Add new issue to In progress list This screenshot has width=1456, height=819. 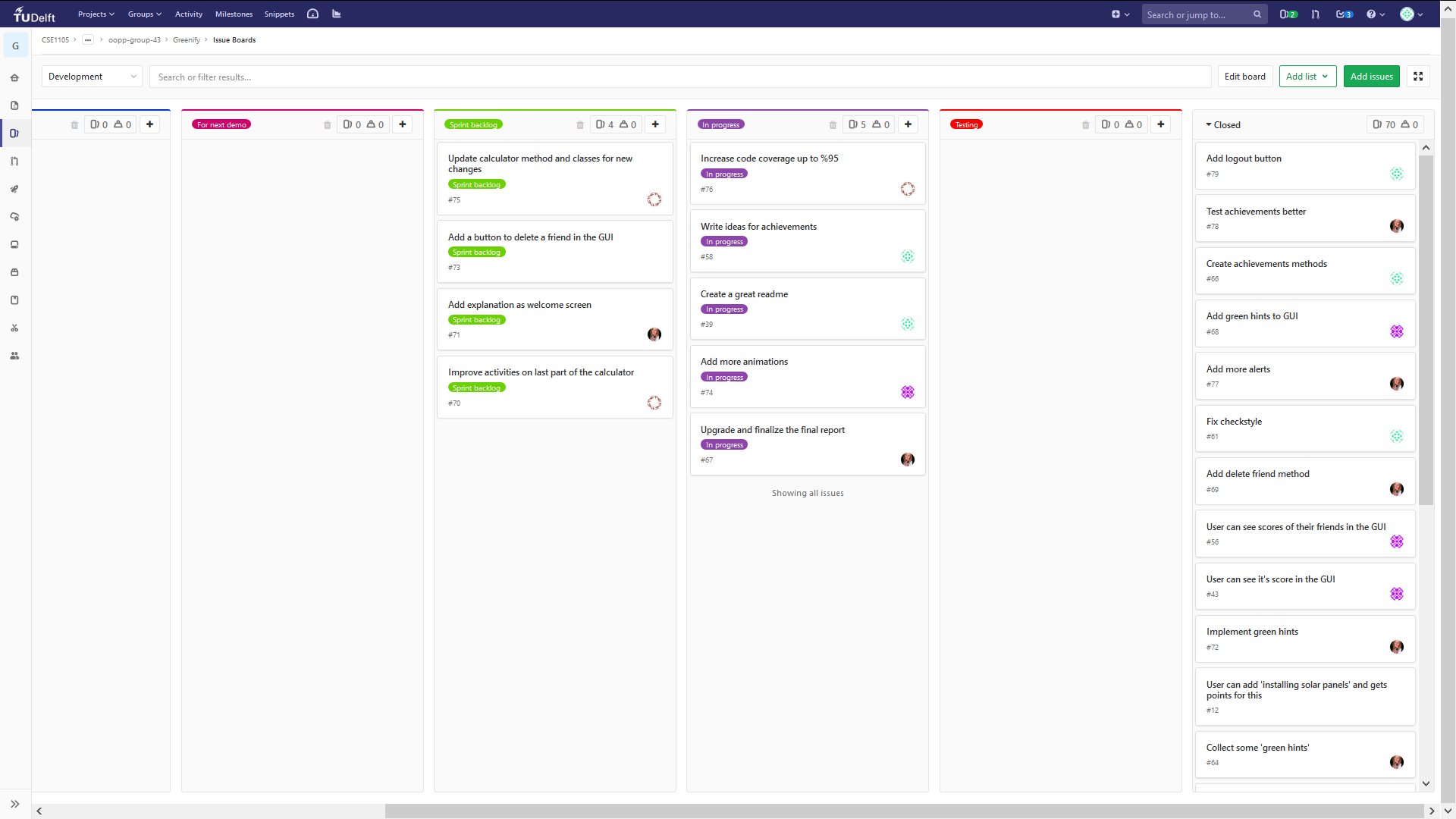click(x=908, y=124)
